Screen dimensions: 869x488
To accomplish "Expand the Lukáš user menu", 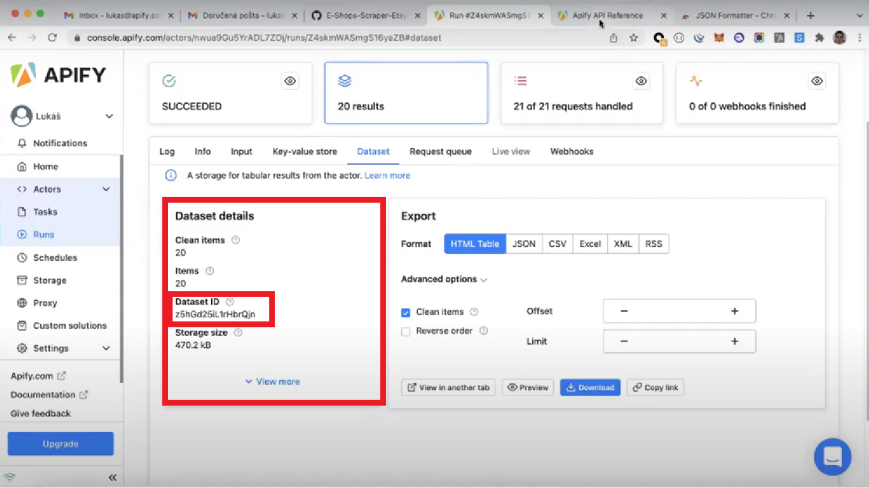I will point(109,116).
